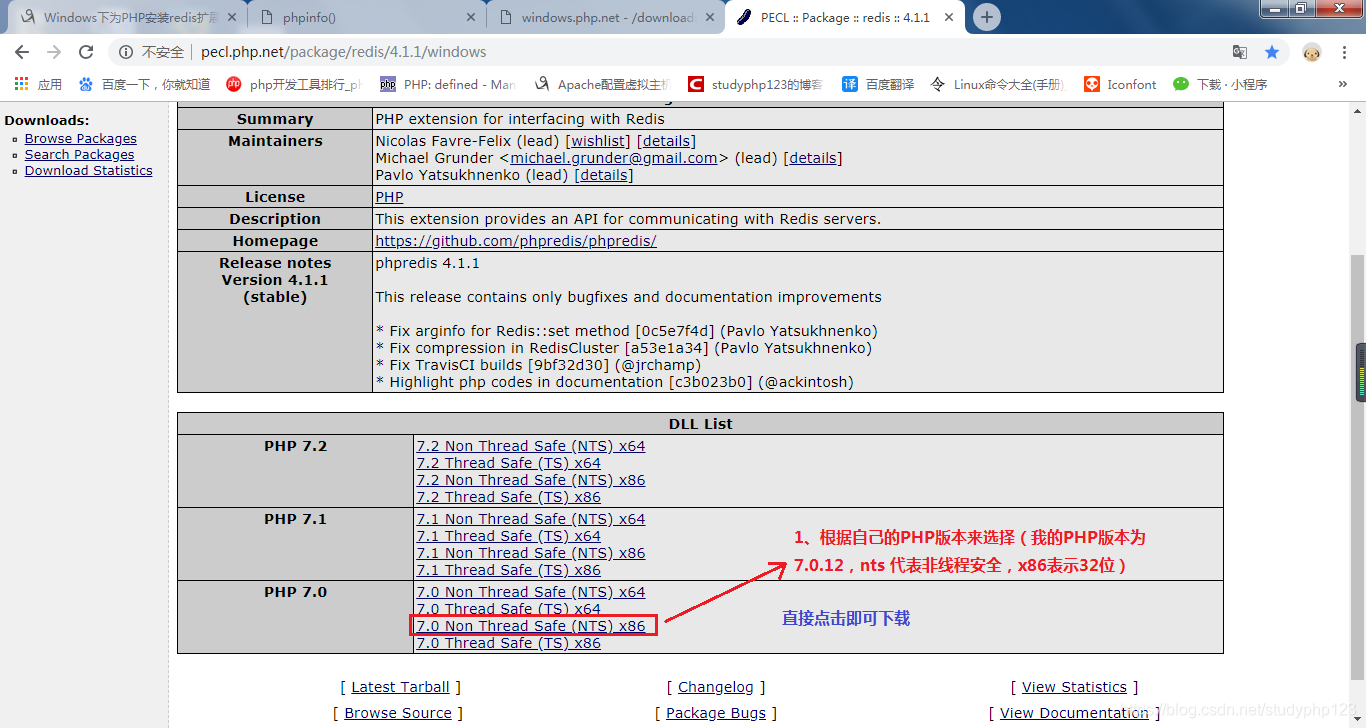Screen dimensions: 1366x728
Task: Open the Linux命令大全 bookmark
Action: [997, 84]
